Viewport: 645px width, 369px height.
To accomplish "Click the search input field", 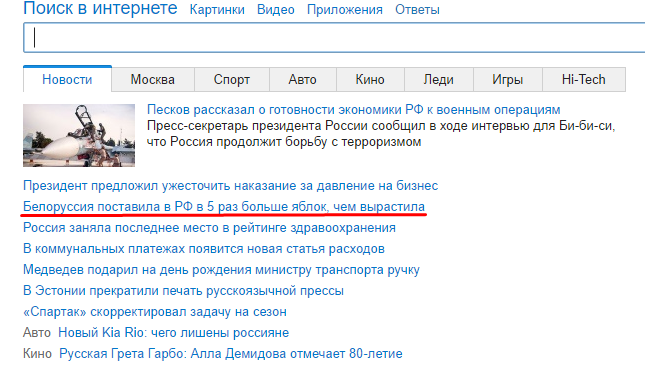I will 334,38.
